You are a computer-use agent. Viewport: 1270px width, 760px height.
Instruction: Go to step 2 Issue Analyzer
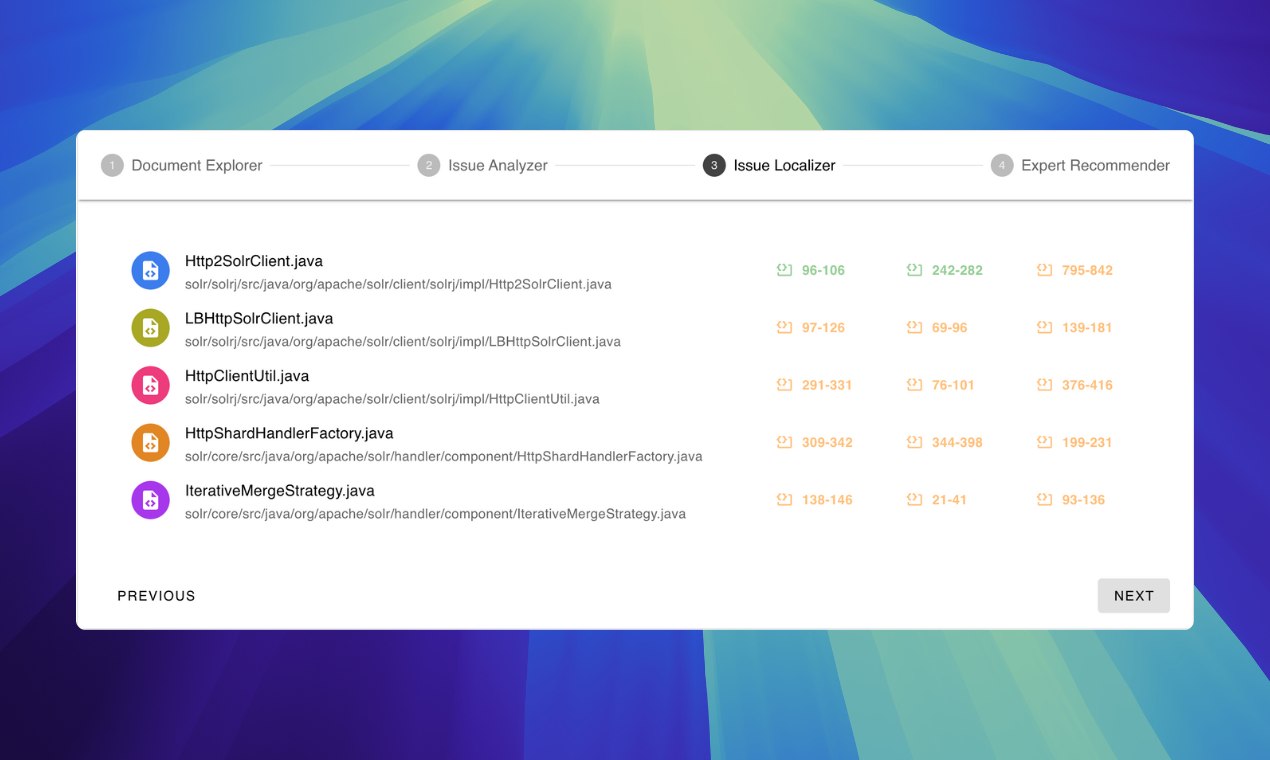pos(483,165)
